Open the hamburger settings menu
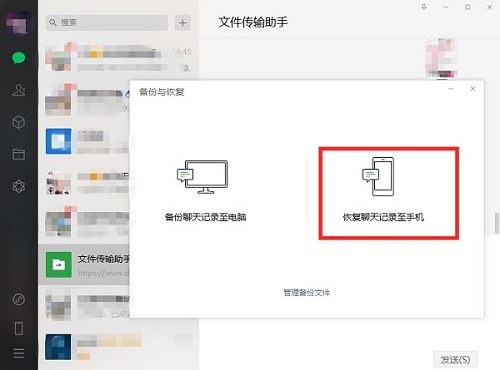The image size is (500, 370). (19, 353)
